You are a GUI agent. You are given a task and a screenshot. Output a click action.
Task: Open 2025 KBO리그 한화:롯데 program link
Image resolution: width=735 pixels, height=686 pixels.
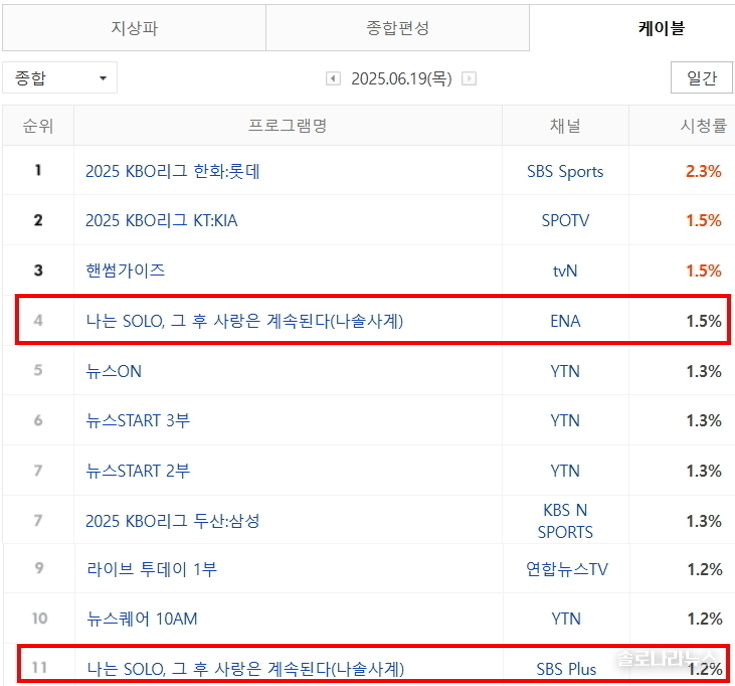(172, 171)
